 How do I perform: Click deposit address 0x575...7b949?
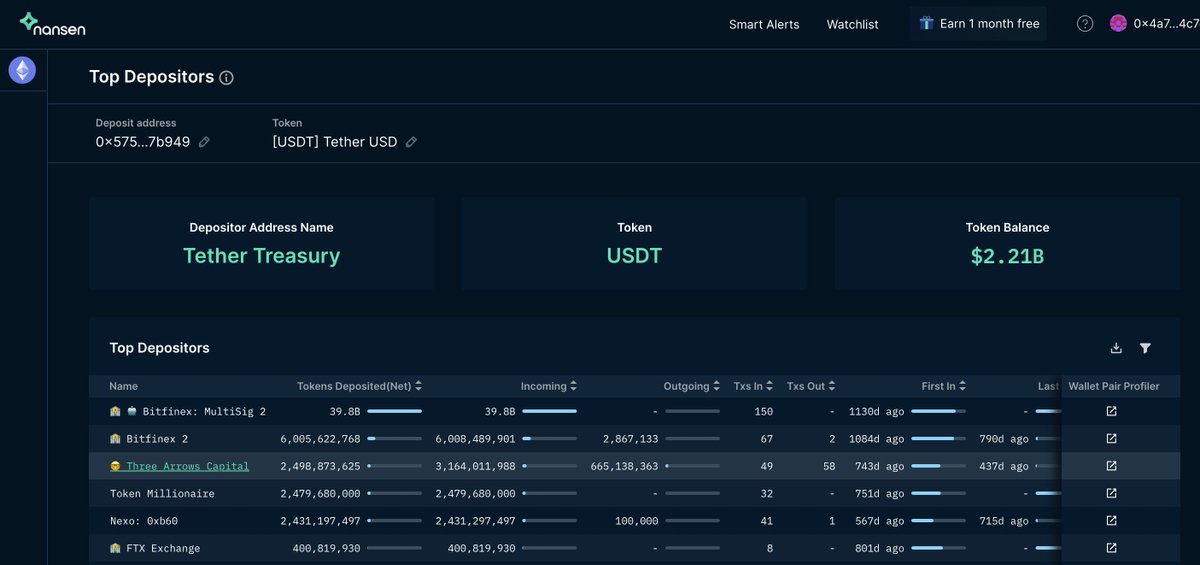pos(143,142)
